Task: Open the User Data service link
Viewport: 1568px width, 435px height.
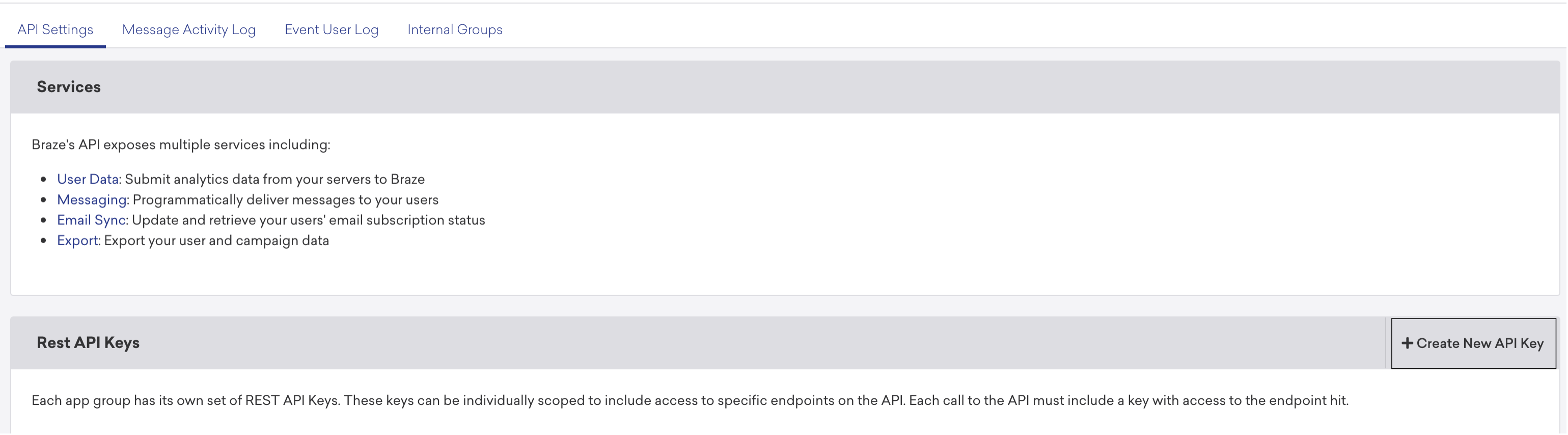Action: pos(88,180)
